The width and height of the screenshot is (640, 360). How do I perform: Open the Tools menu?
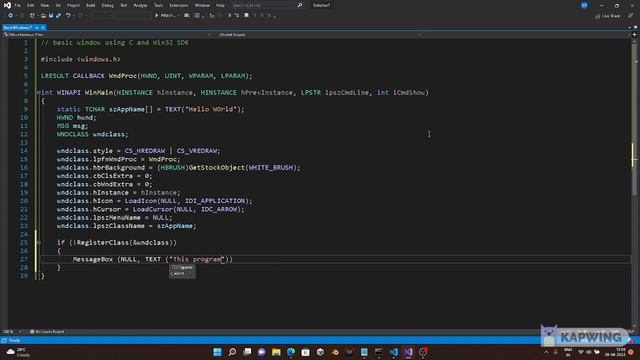(158, 5)
